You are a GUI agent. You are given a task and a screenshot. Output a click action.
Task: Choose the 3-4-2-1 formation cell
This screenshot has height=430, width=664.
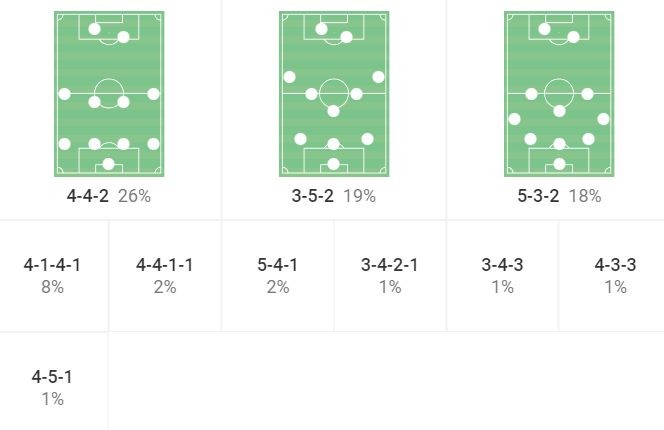pyautogui.click(x=390, y=275)
